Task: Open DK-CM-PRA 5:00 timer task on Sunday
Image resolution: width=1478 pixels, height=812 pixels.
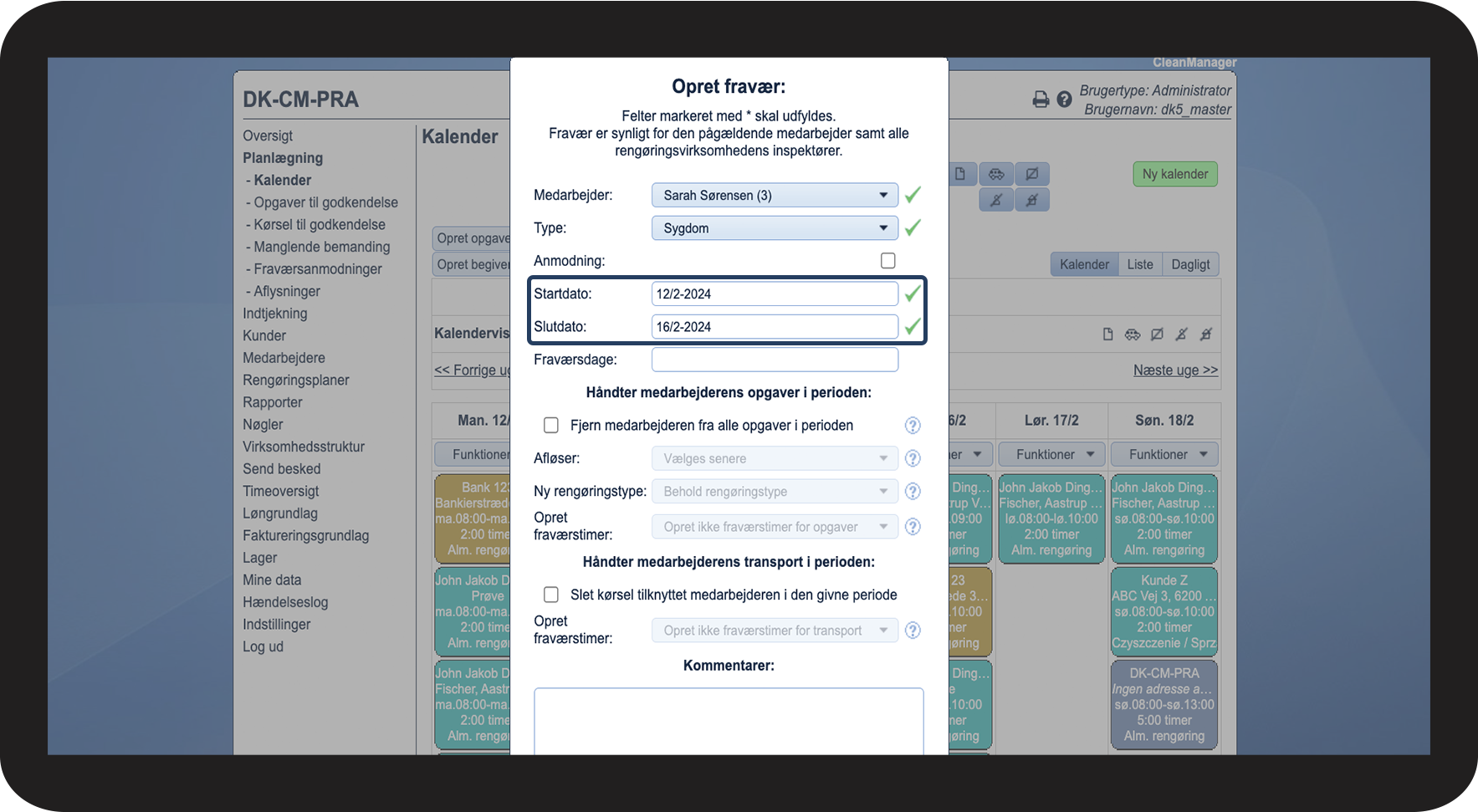Action: [1164, 704]
